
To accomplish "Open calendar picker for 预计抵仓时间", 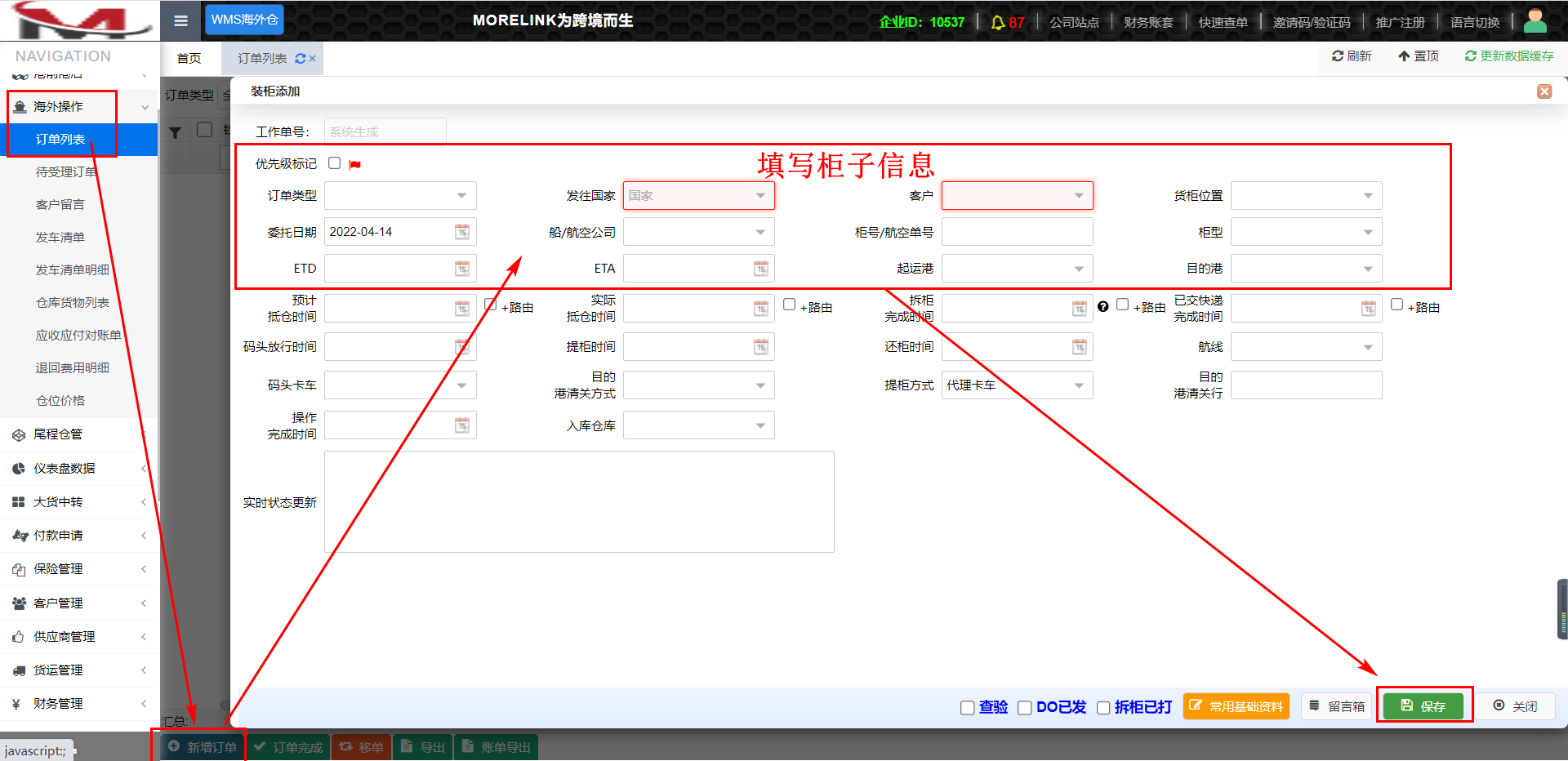I will (x=462, y=309).
